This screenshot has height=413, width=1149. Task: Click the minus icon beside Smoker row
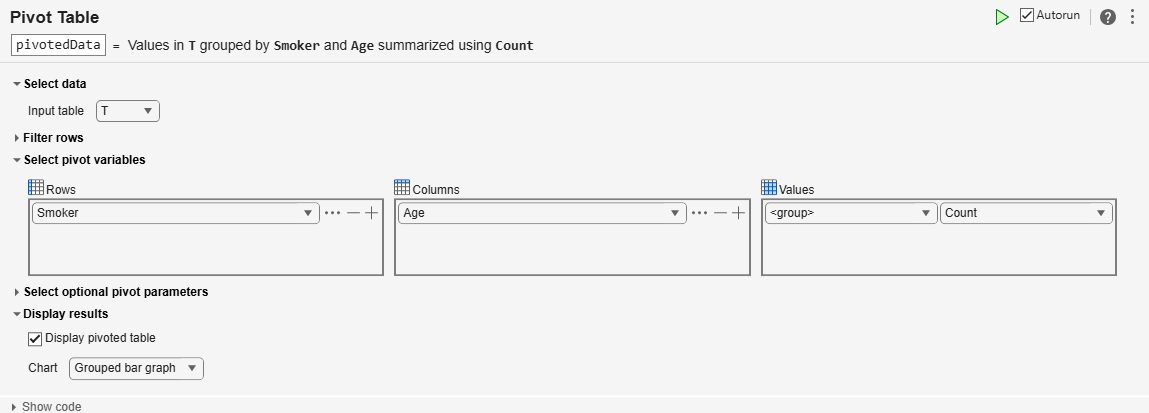coord(353,213)
